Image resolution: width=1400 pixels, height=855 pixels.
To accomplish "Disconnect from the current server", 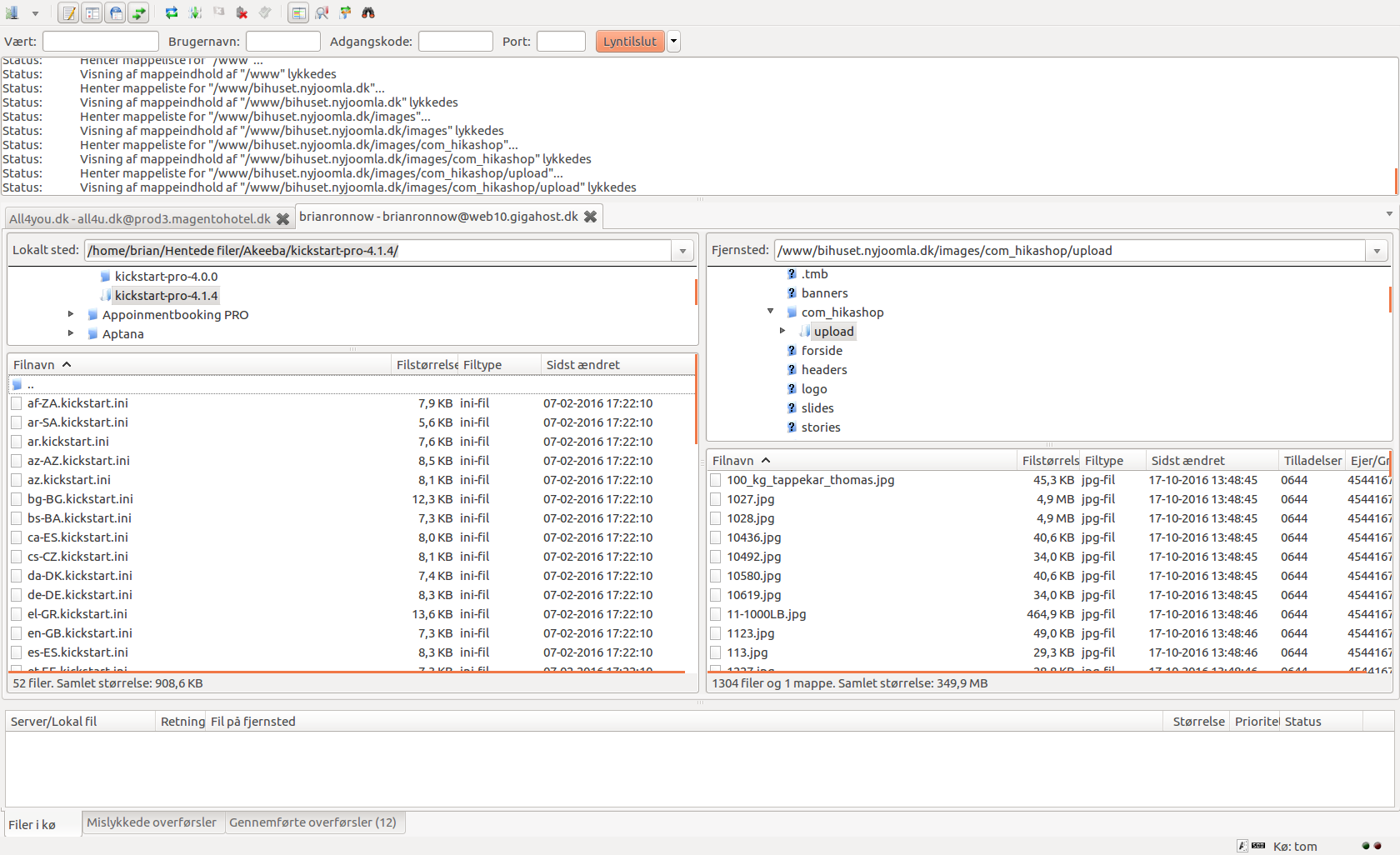I will (x=242, y=13).
